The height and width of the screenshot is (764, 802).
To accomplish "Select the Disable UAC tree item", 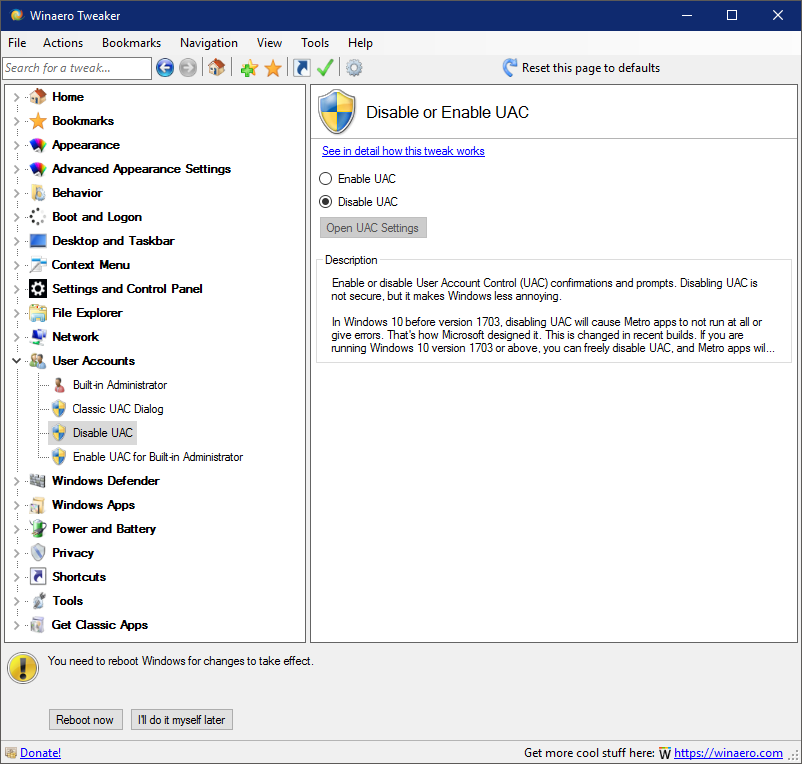I will [x=102, y=433].
